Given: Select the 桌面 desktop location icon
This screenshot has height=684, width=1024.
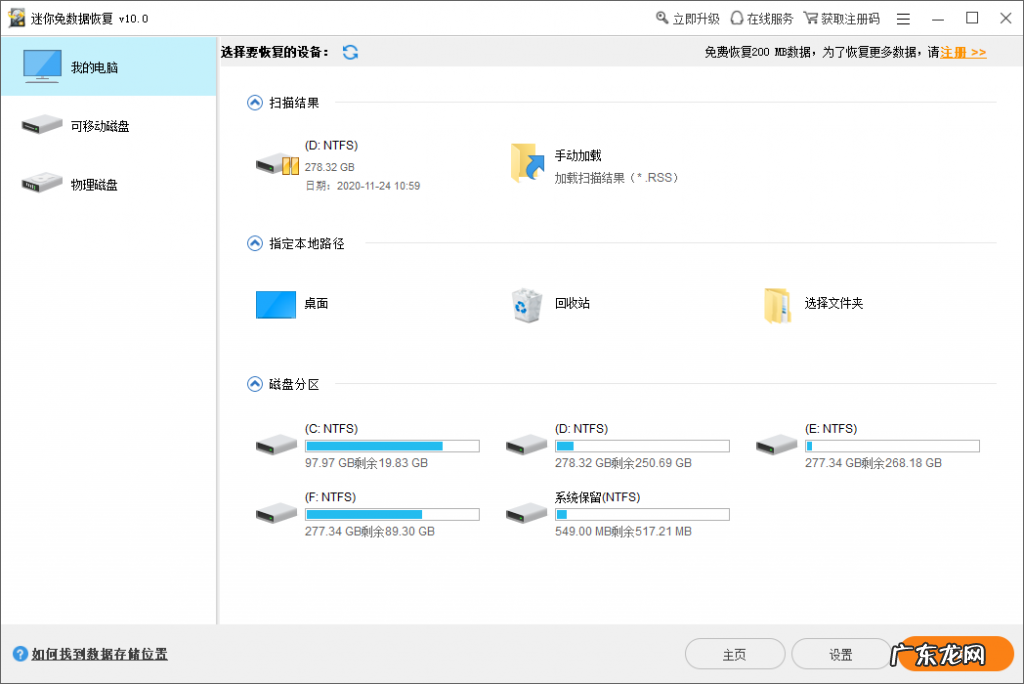Looking at the screenshot, I should [275, 304].
